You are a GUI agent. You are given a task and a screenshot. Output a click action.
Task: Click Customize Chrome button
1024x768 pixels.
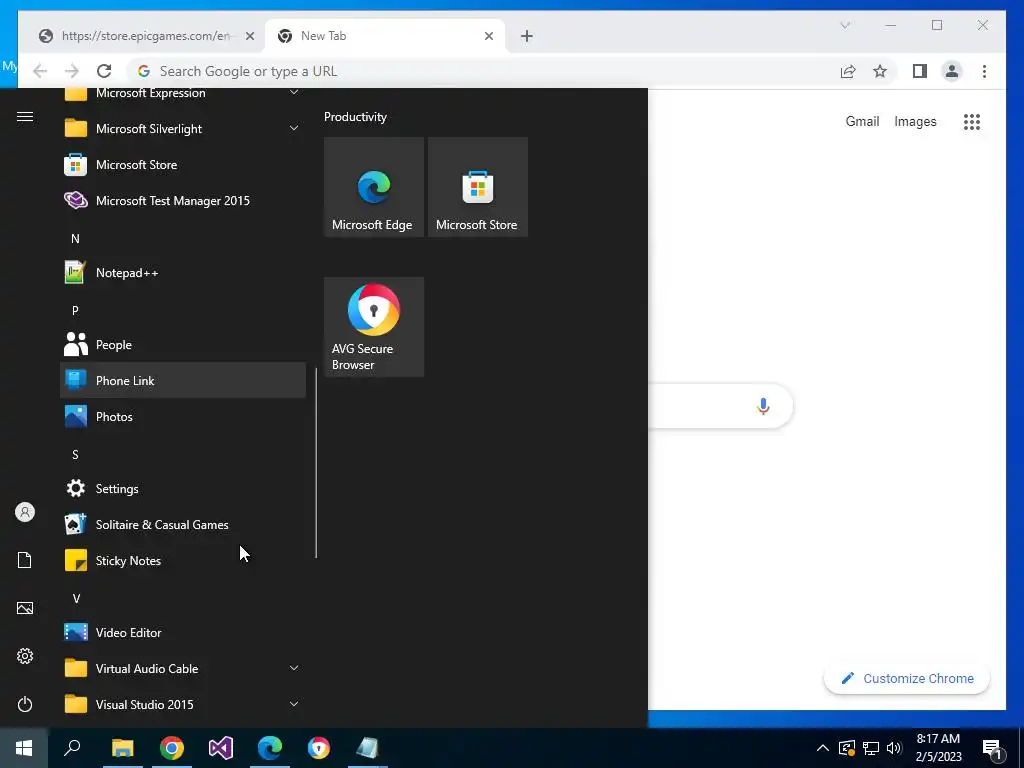point(906,679)
